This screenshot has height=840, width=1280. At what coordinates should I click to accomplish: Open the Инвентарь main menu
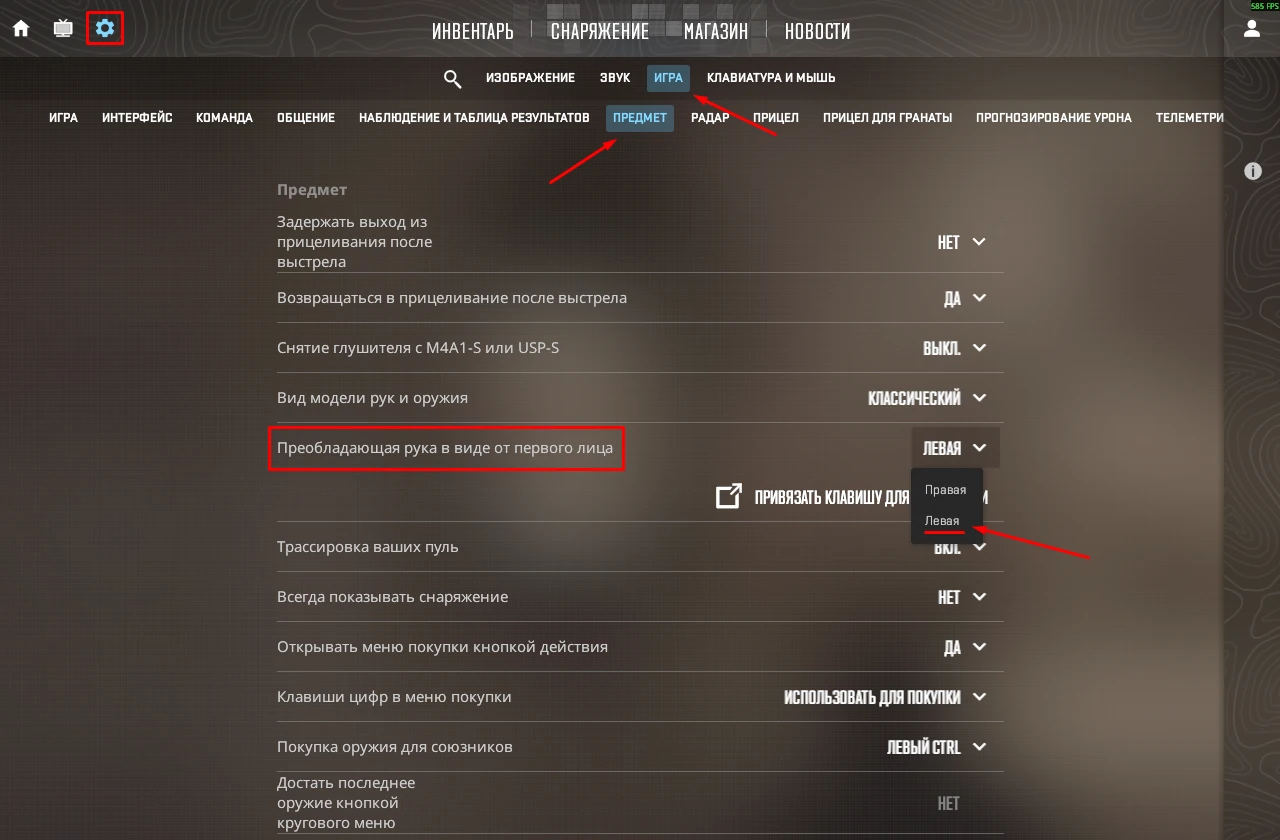473,32
